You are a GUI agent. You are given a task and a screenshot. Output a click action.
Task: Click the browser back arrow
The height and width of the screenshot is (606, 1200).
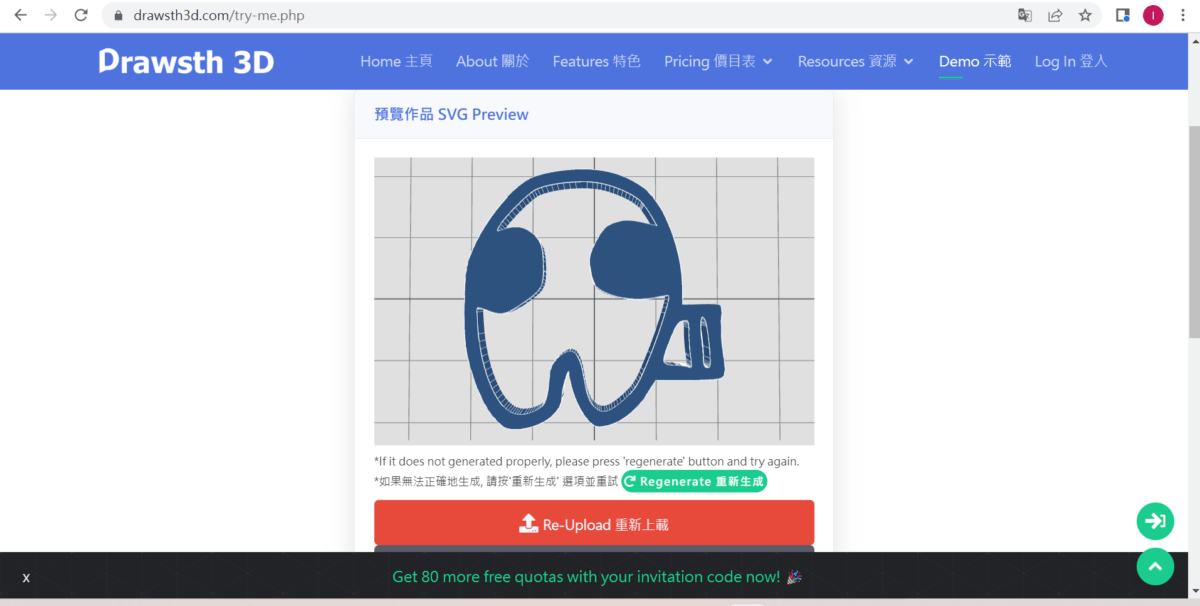click(20, 16)
